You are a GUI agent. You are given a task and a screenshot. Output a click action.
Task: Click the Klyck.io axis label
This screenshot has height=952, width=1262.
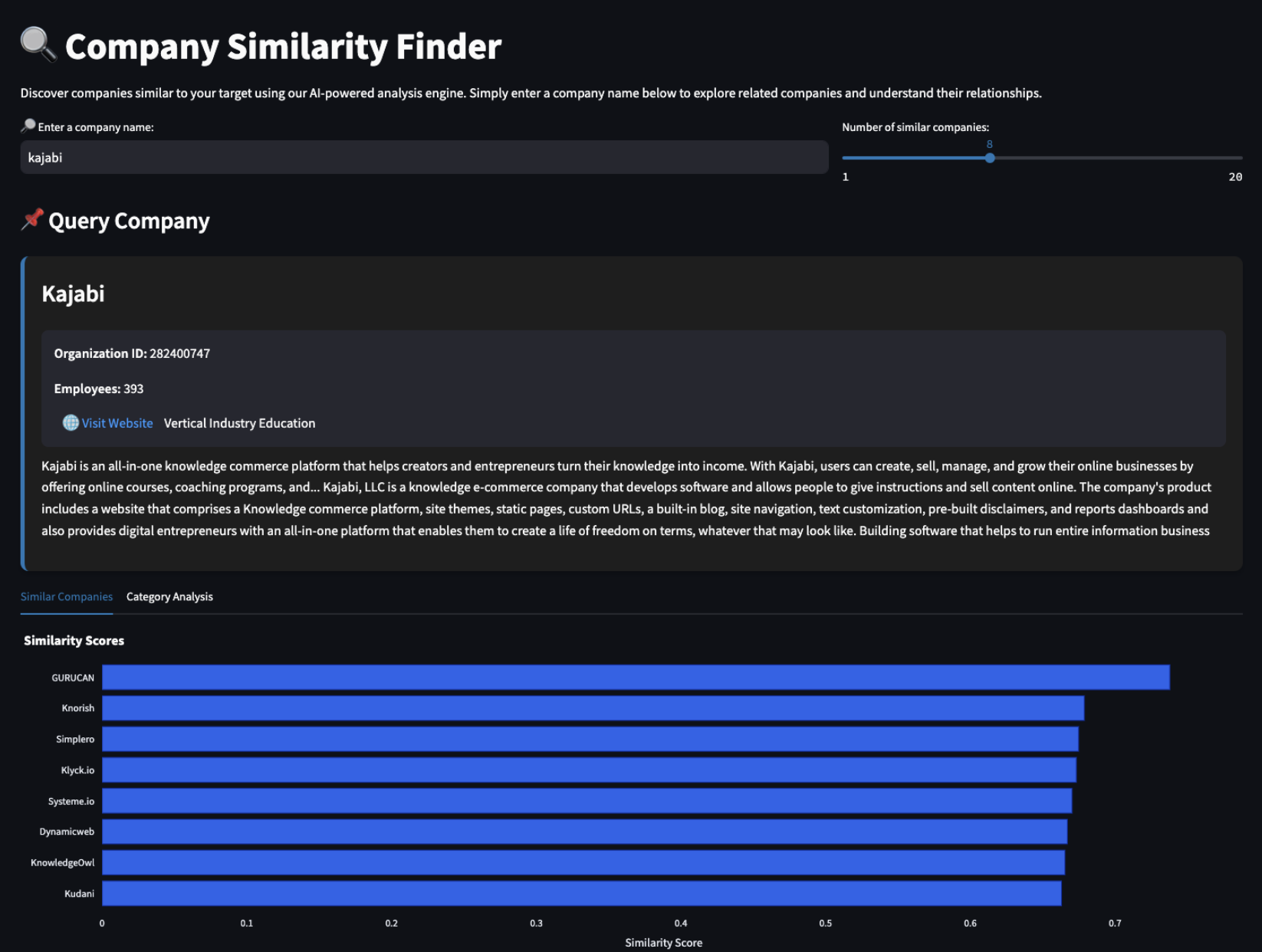click(x=77, y=770)
